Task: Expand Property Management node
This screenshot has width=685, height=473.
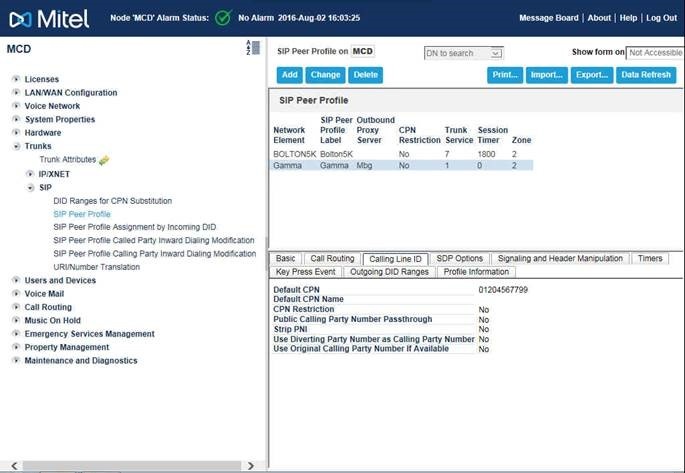Action: click(16, 347)
